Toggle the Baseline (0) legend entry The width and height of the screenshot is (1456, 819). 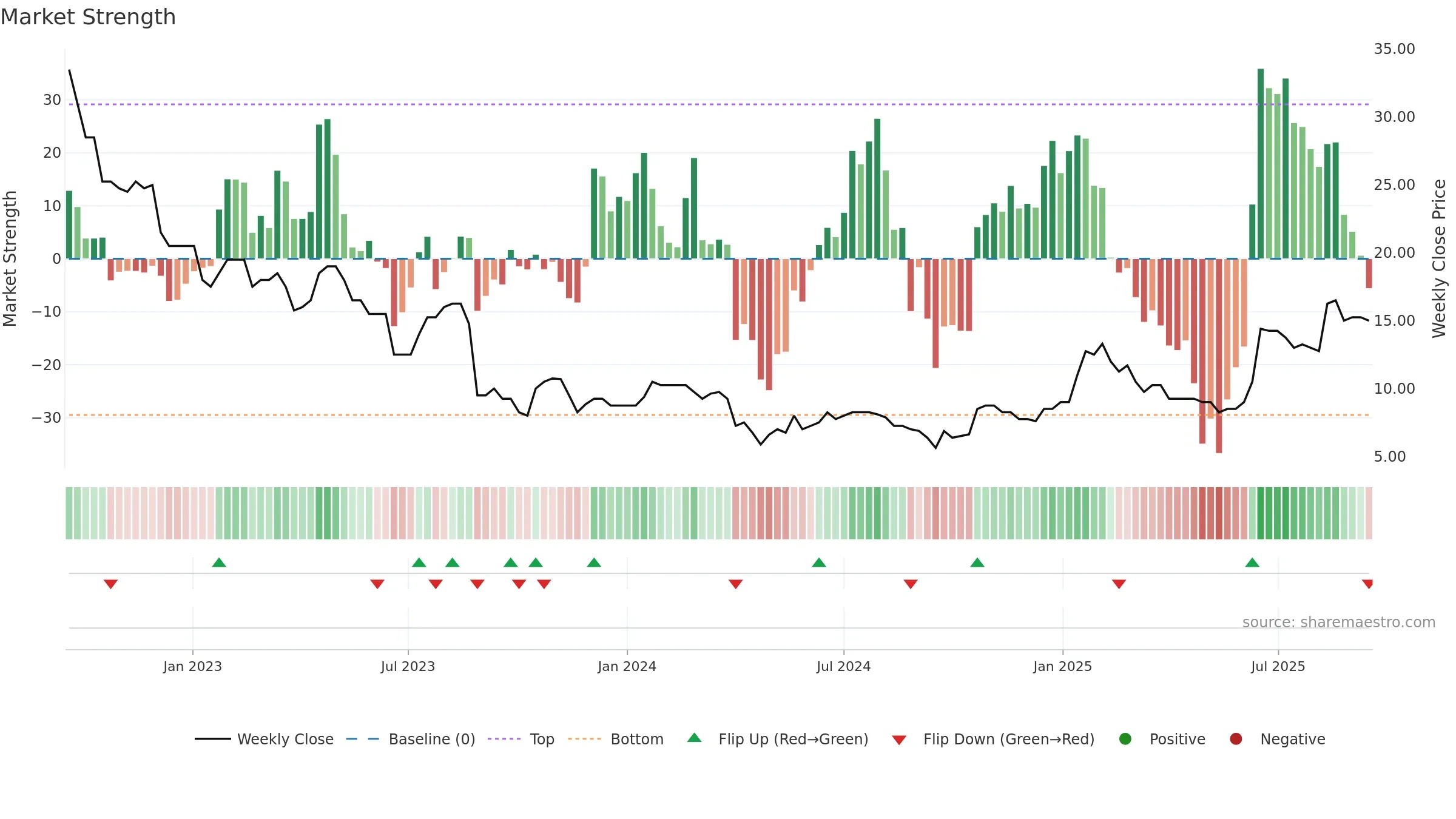click(x=411, y=739)
